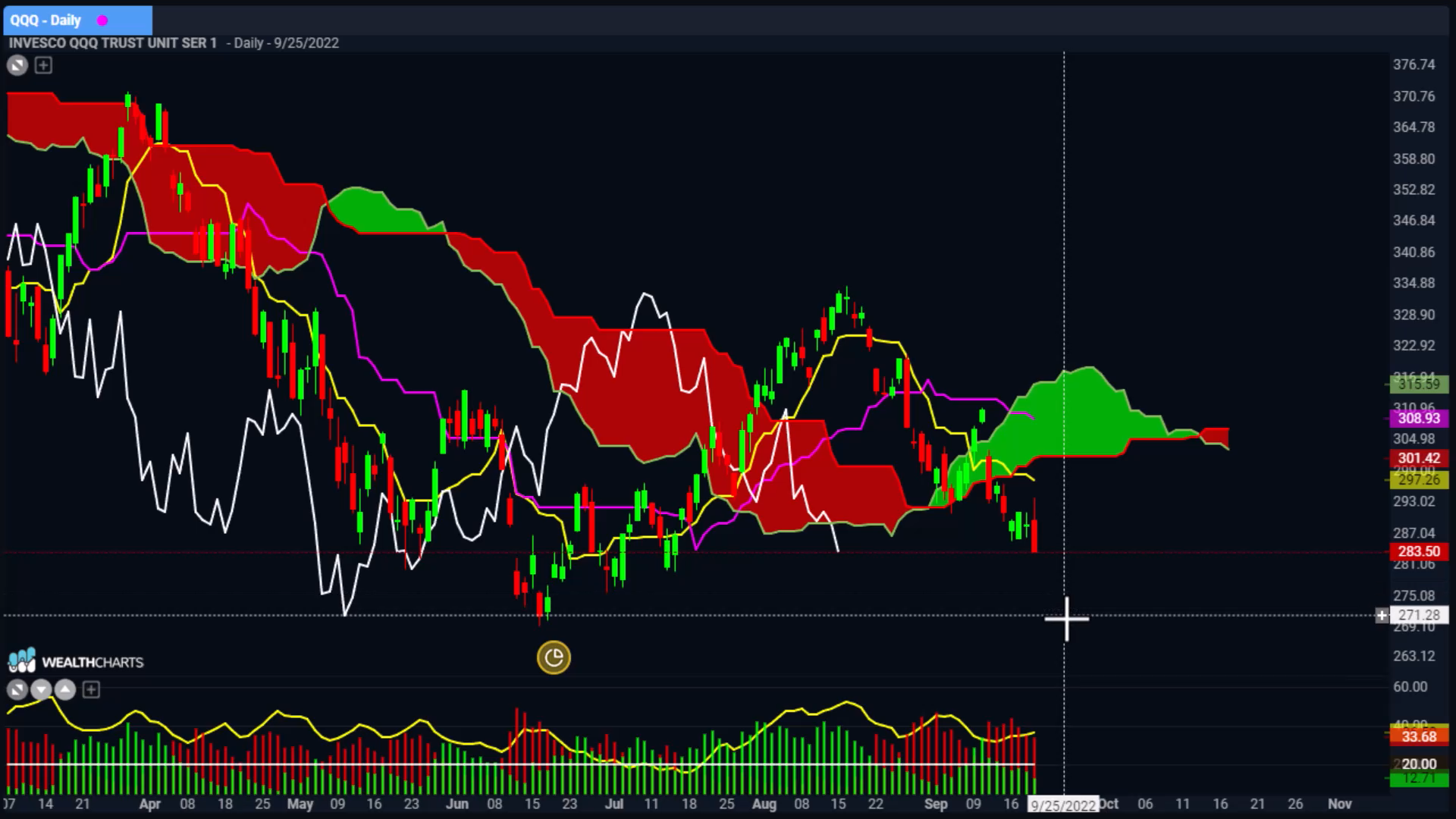The width and height of the screenshot is (1456, 819).
Task: Click the Jul label on time axis
Action: [x=613, y=804]
